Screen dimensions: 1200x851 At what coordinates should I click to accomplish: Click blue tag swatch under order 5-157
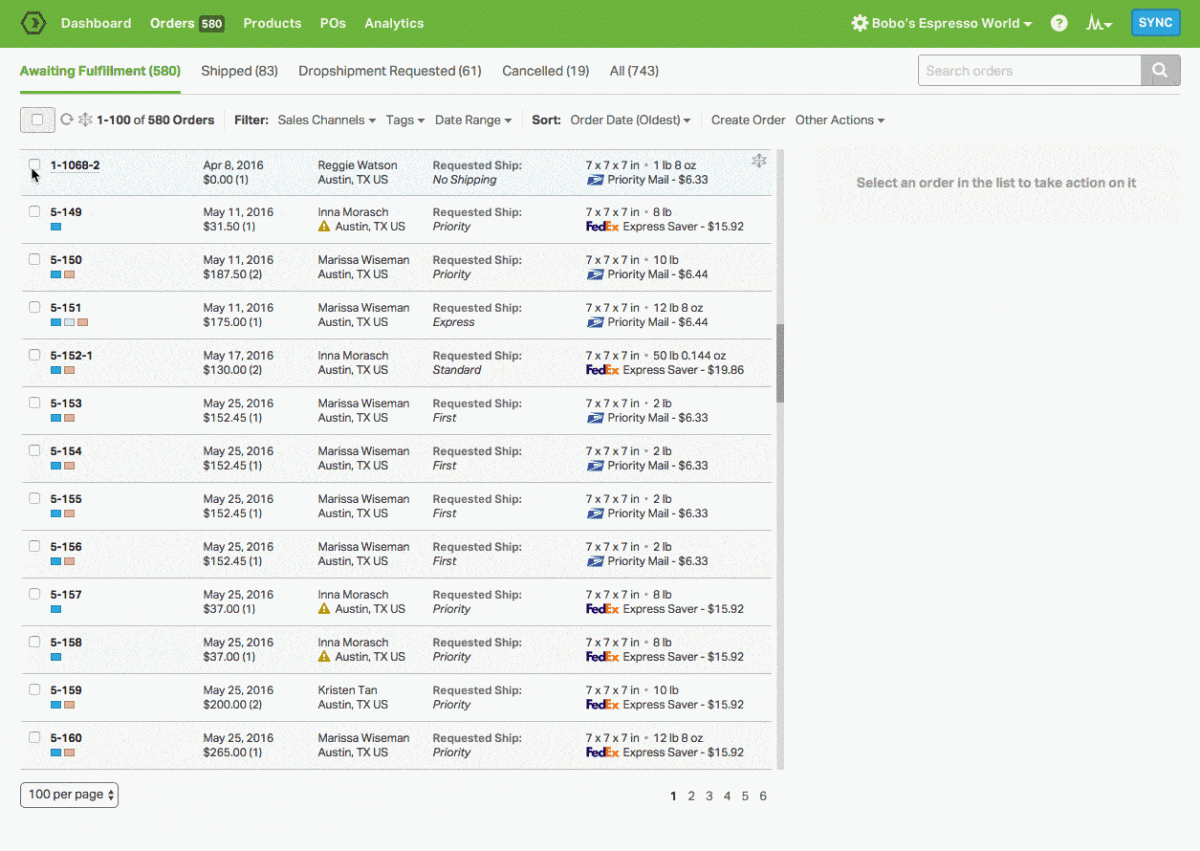[x=56, y=609]
